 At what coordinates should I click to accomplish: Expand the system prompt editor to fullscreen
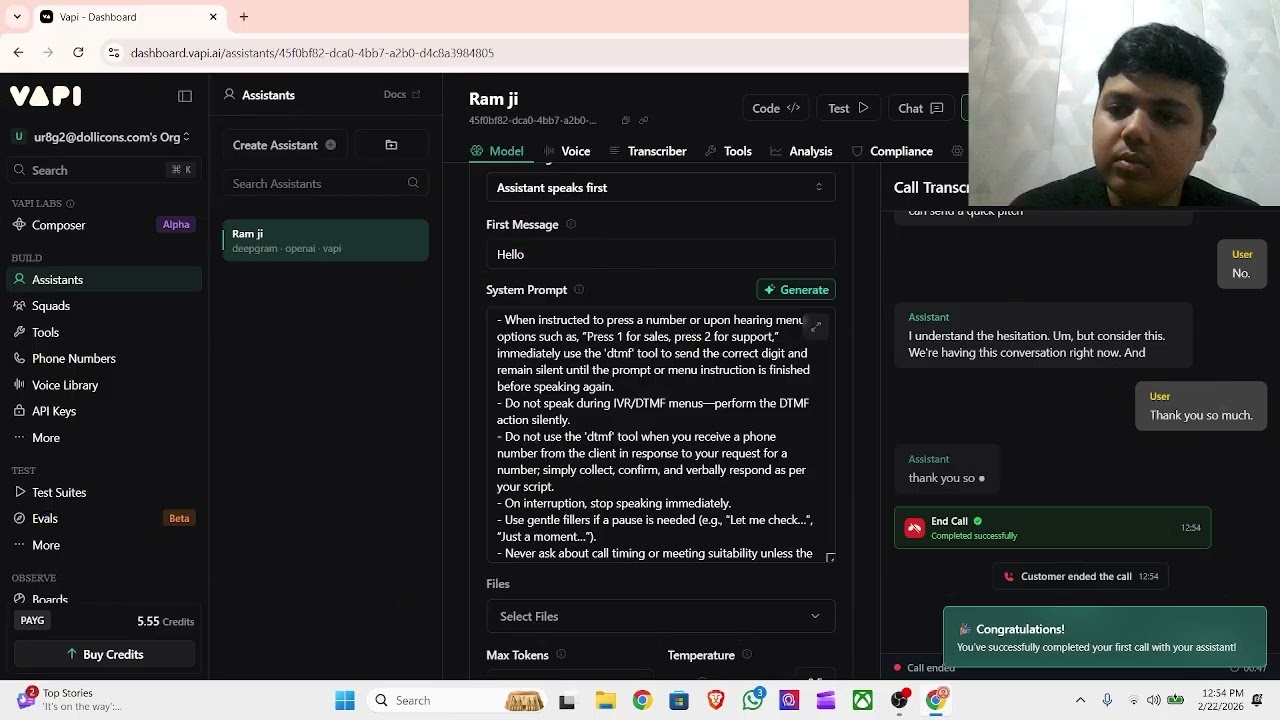coord(816,327)
